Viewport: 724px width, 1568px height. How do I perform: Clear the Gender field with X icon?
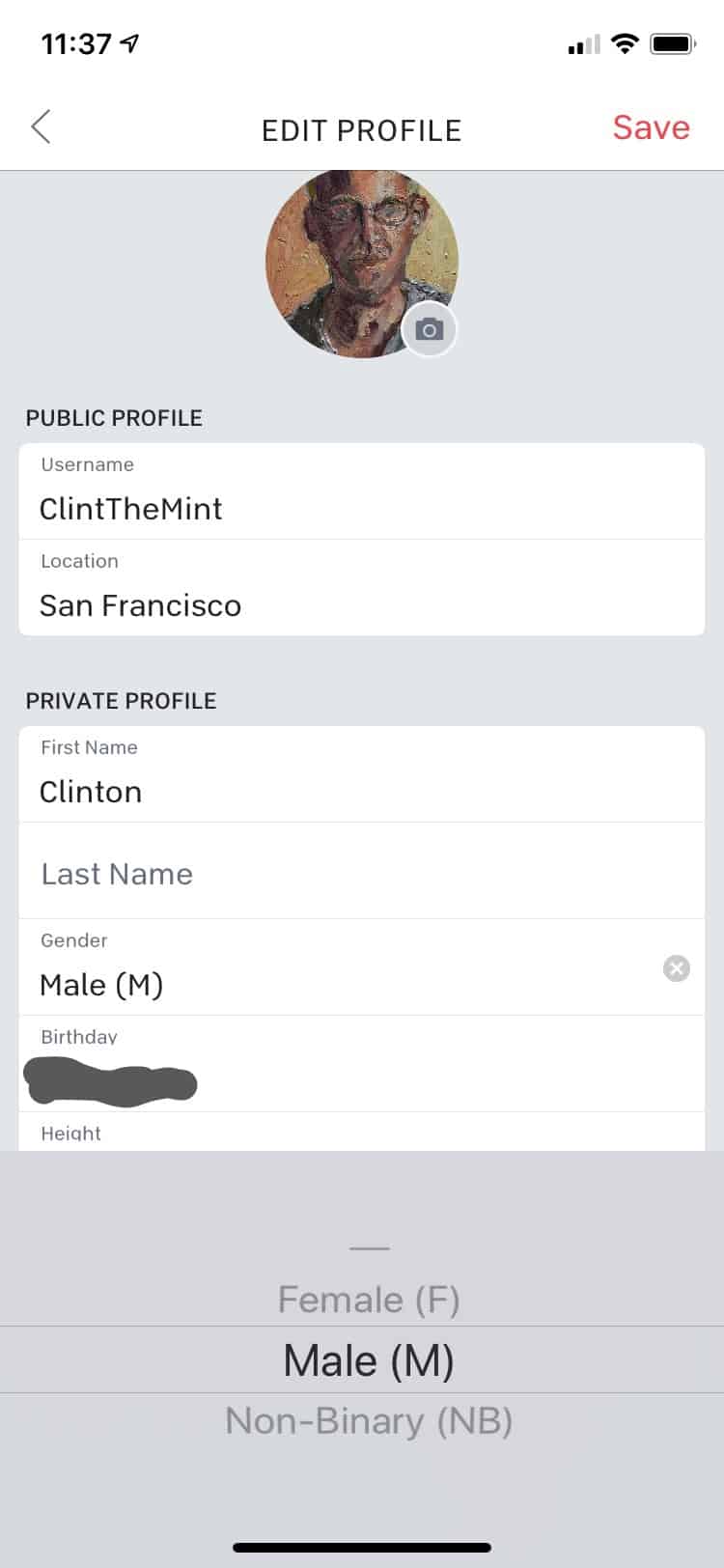click(x=677, y=967)
